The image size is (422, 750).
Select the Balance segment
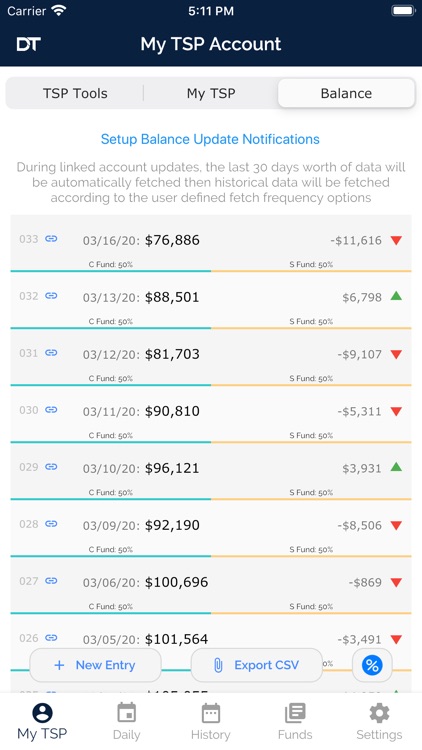(x=346, y=93)
